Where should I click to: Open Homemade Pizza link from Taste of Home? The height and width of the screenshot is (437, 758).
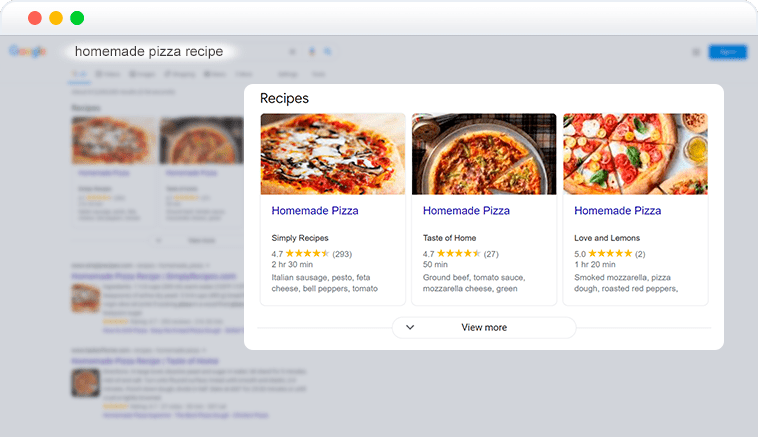point(466,211)
